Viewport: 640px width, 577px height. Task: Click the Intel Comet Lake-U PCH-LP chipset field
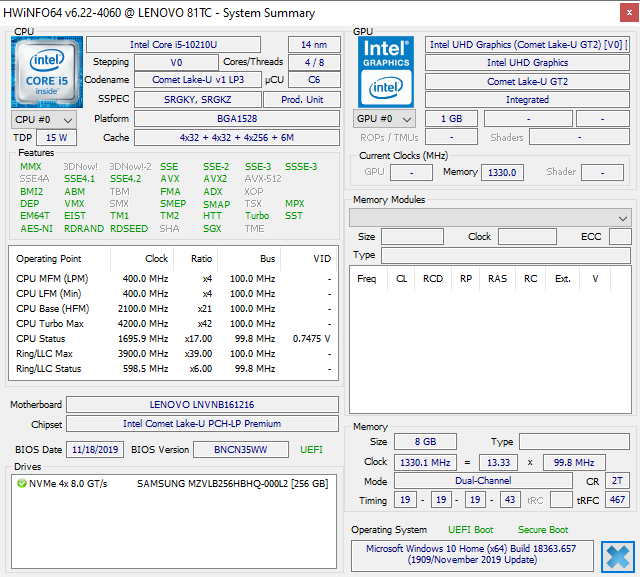(202, 424)
